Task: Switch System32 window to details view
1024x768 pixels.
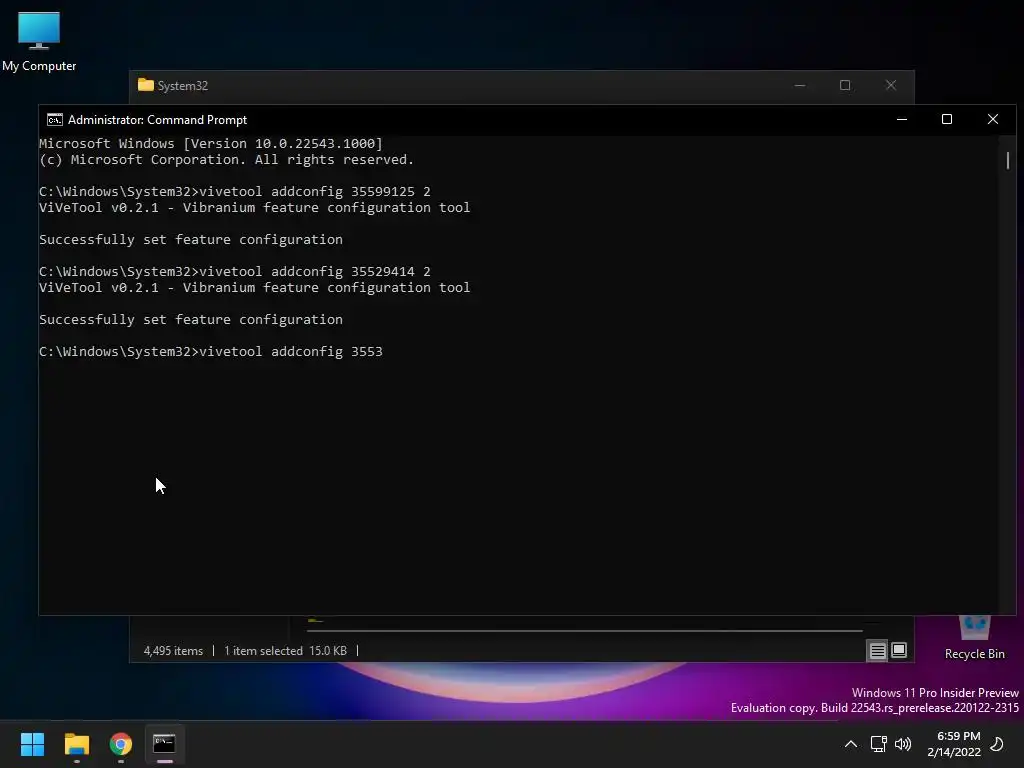Action: 877,650
